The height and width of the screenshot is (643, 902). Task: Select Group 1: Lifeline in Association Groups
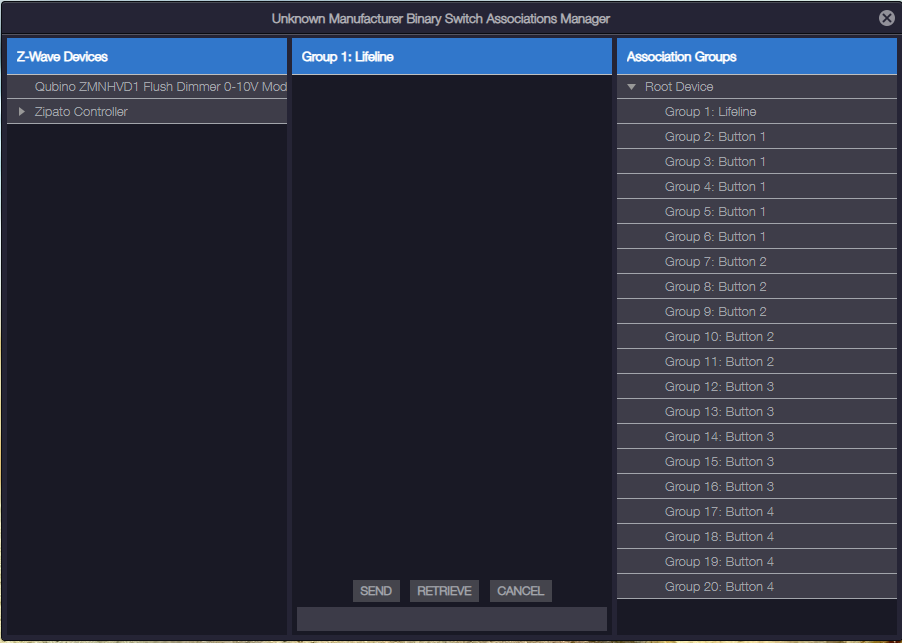pyautogui.click(x=710, y=112)
